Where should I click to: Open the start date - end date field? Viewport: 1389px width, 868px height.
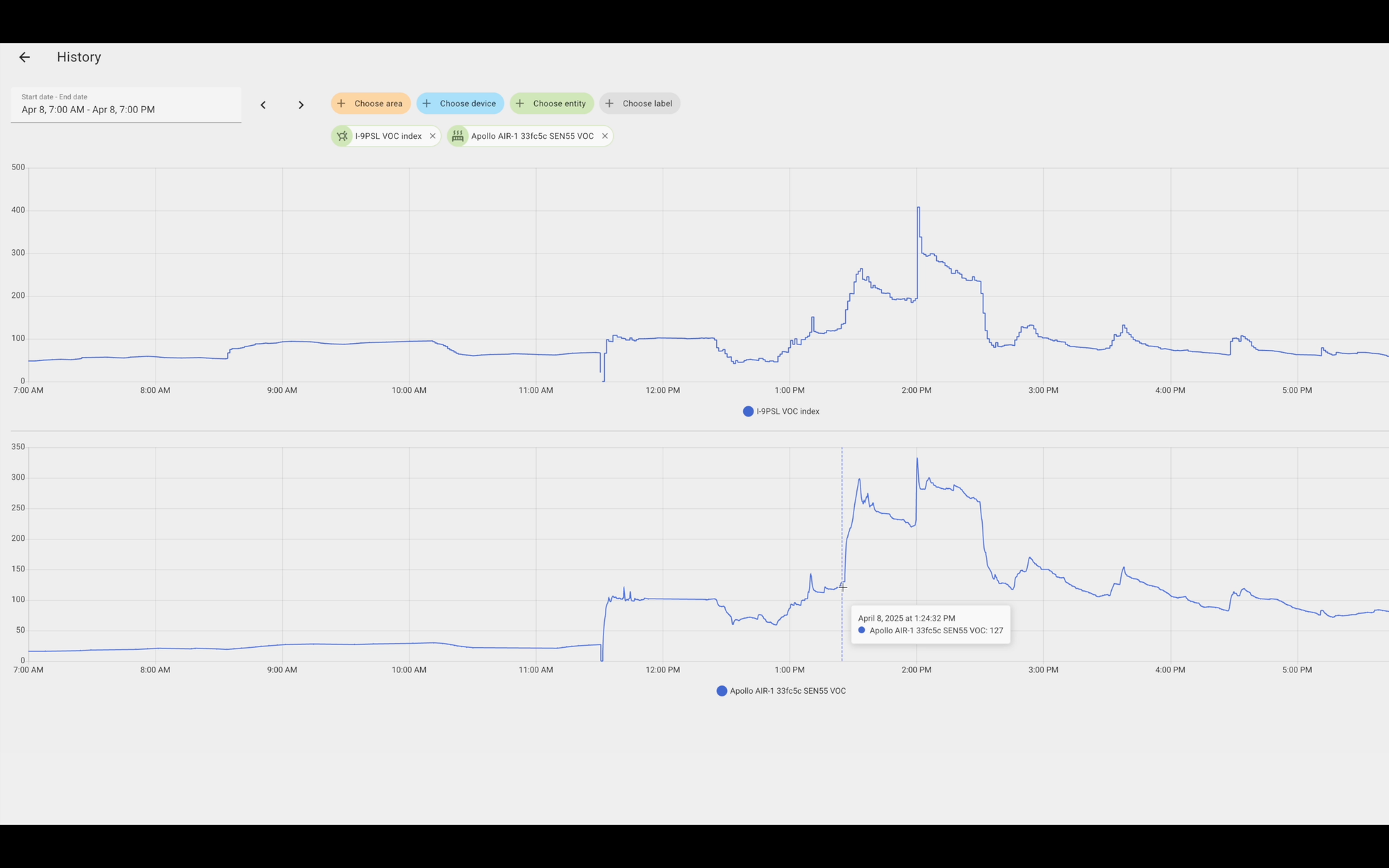126,105
